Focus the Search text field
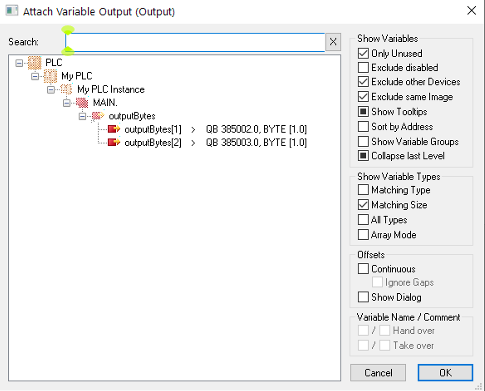Screen dimensions: 485x391 click(195, 42)
